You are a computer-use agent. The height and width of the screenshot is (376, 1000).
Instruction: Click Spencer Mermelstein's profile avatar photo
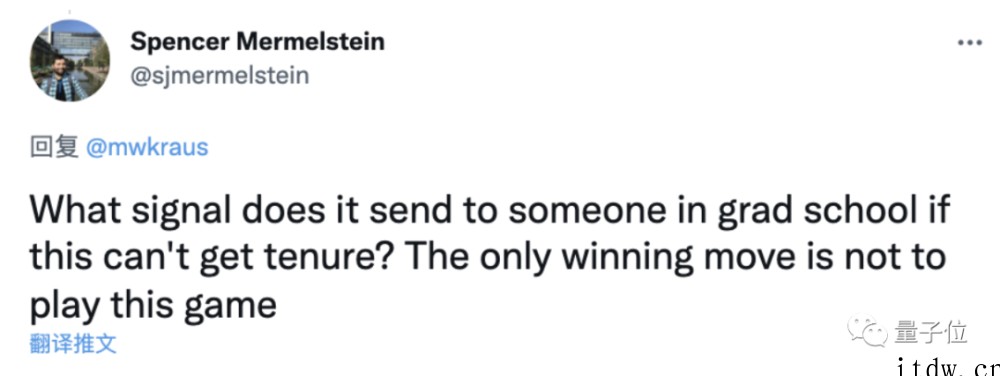click(70, 61)
